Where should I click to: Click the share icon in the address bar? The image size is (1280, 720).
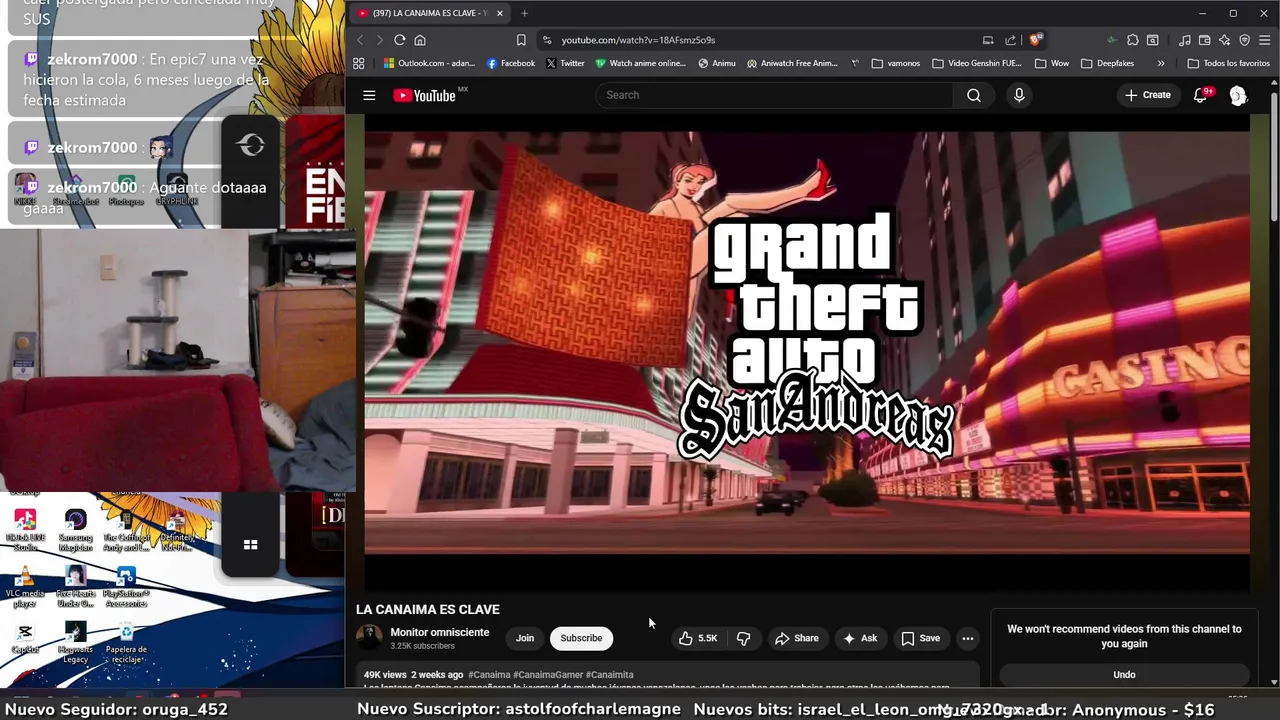point(1010,40)
